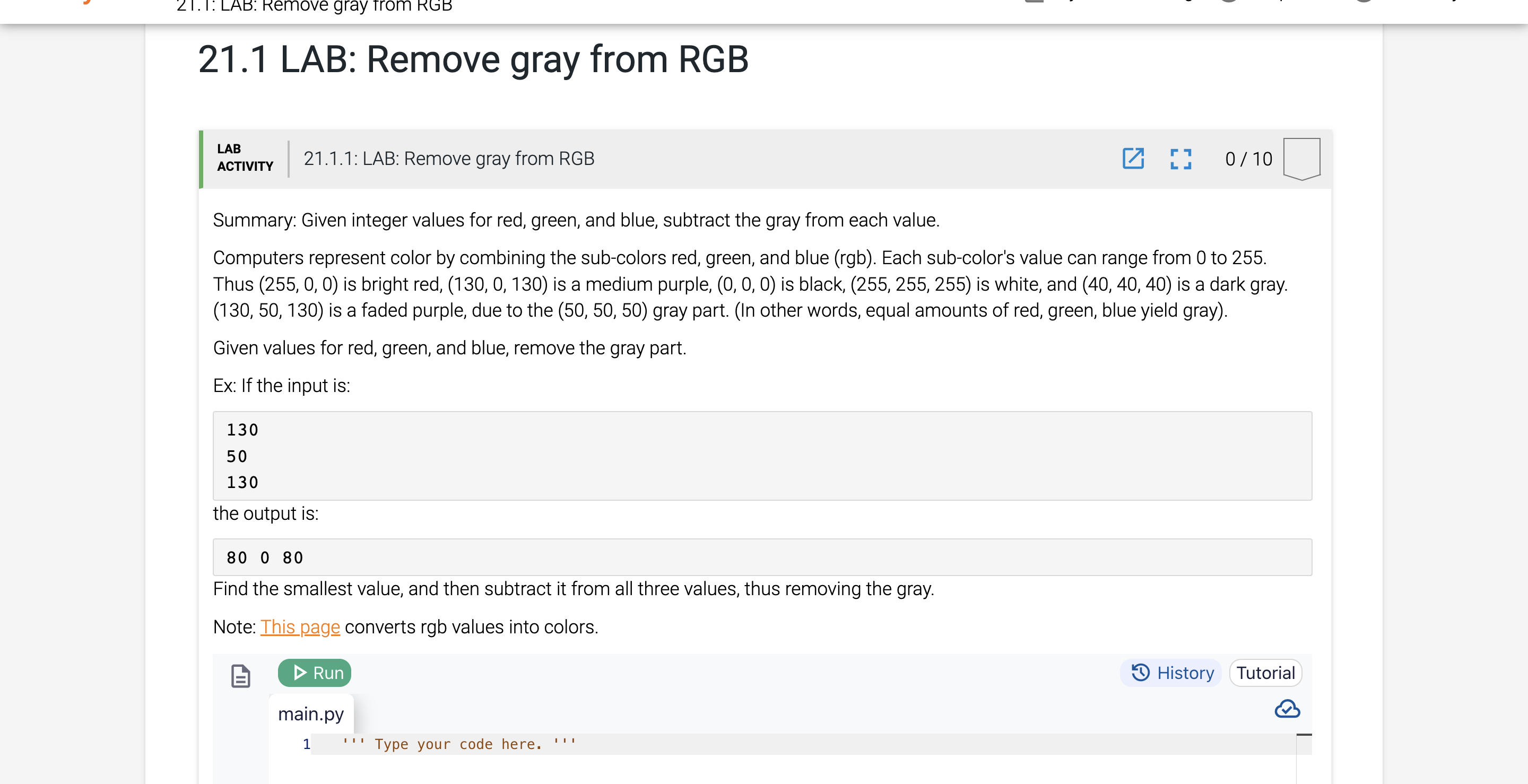Enter fullscreen mode for the lab activity

click(x=1180, y=159)
